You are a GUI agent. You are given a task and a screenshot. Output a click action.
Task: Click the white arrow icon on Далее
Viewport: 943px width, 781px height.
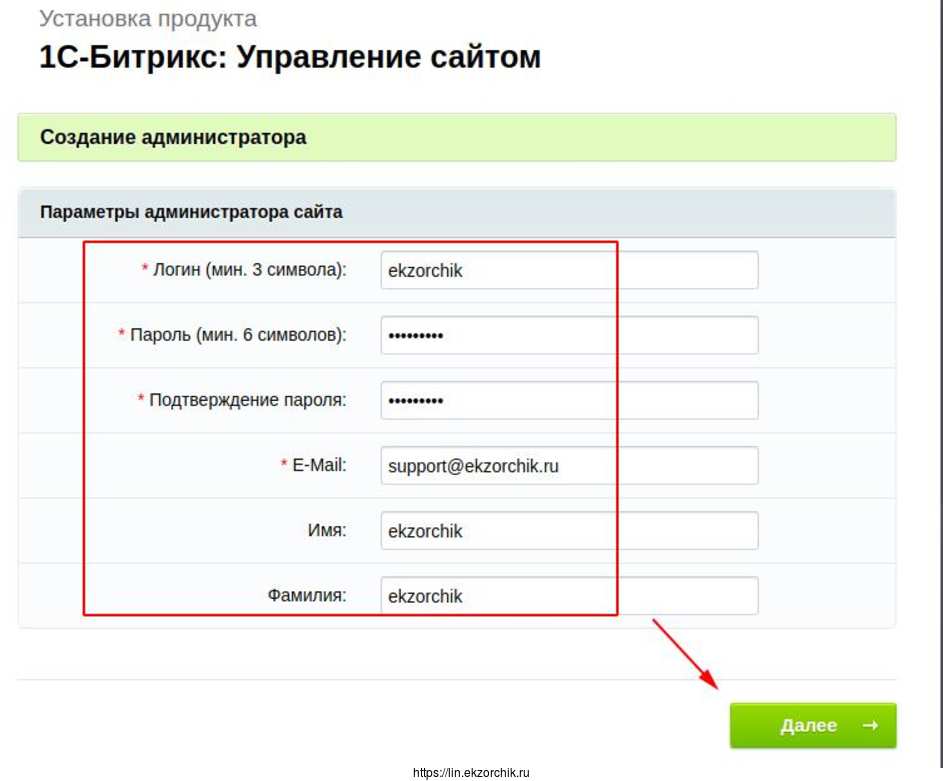coord(869,726)
